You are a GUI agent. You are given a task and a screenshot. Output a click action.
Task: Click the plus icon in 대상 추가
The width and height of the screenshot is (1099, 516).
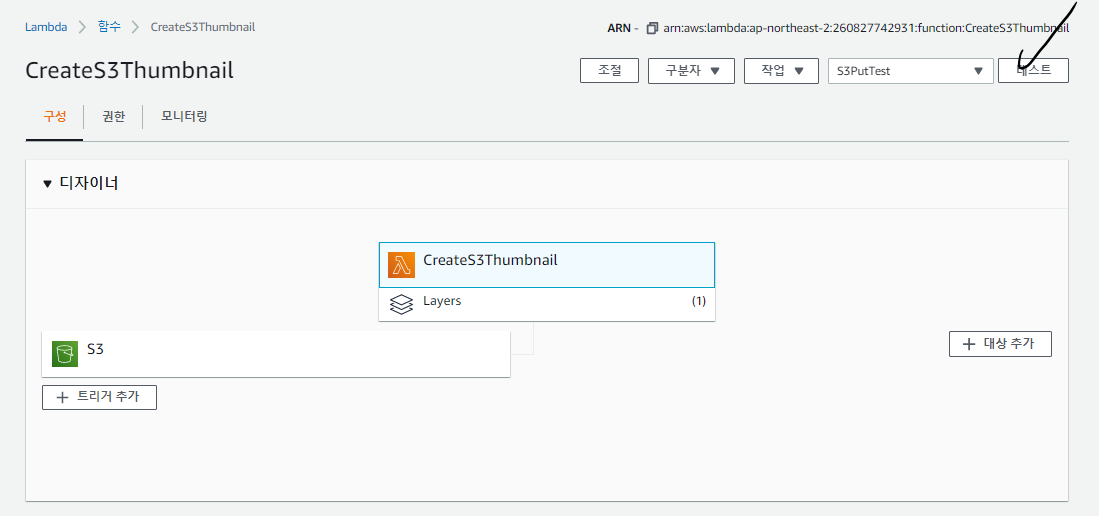[x=969, y=344]
